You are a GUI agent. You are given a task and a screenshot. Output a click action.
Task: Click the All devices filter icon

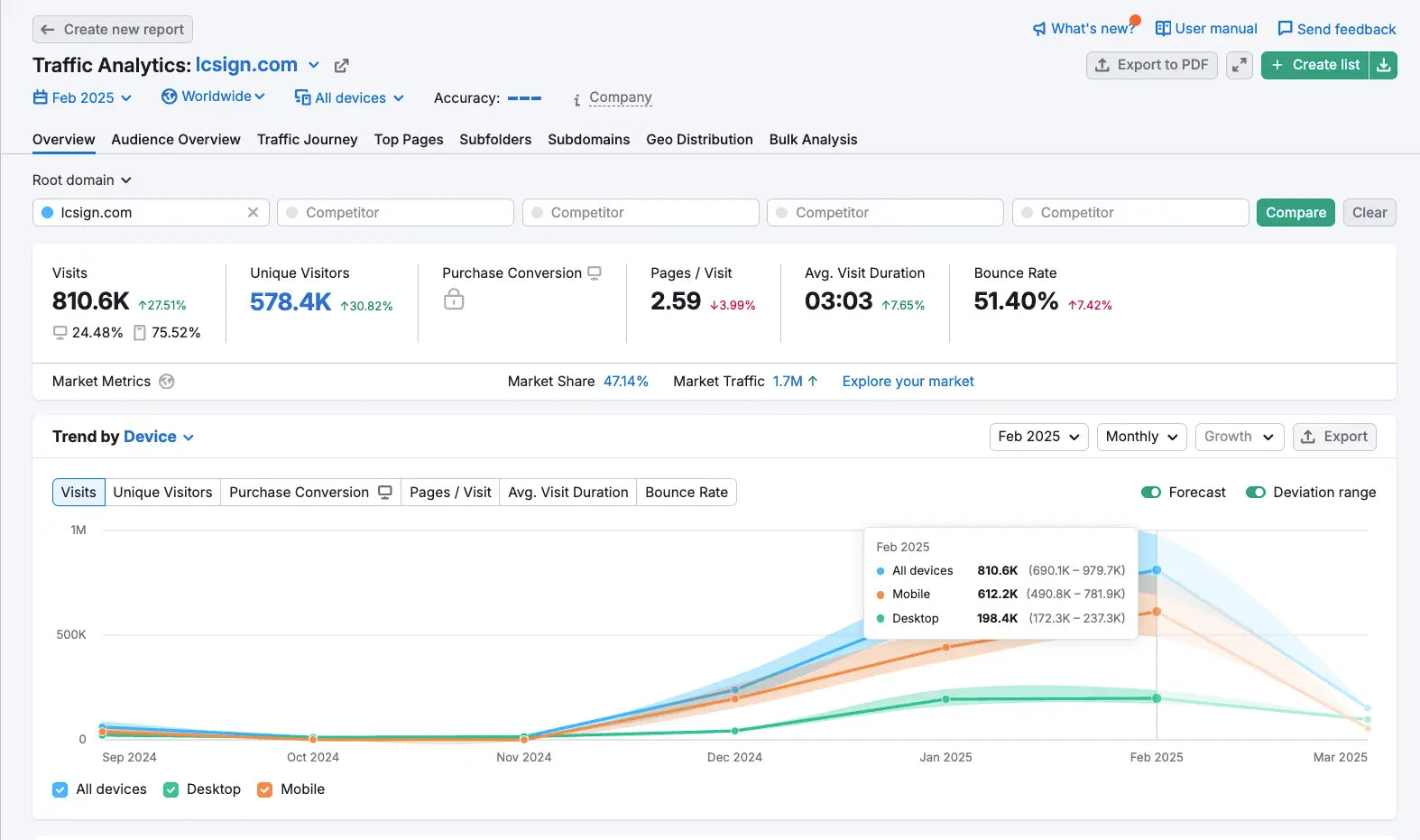(x=303, y=97)
